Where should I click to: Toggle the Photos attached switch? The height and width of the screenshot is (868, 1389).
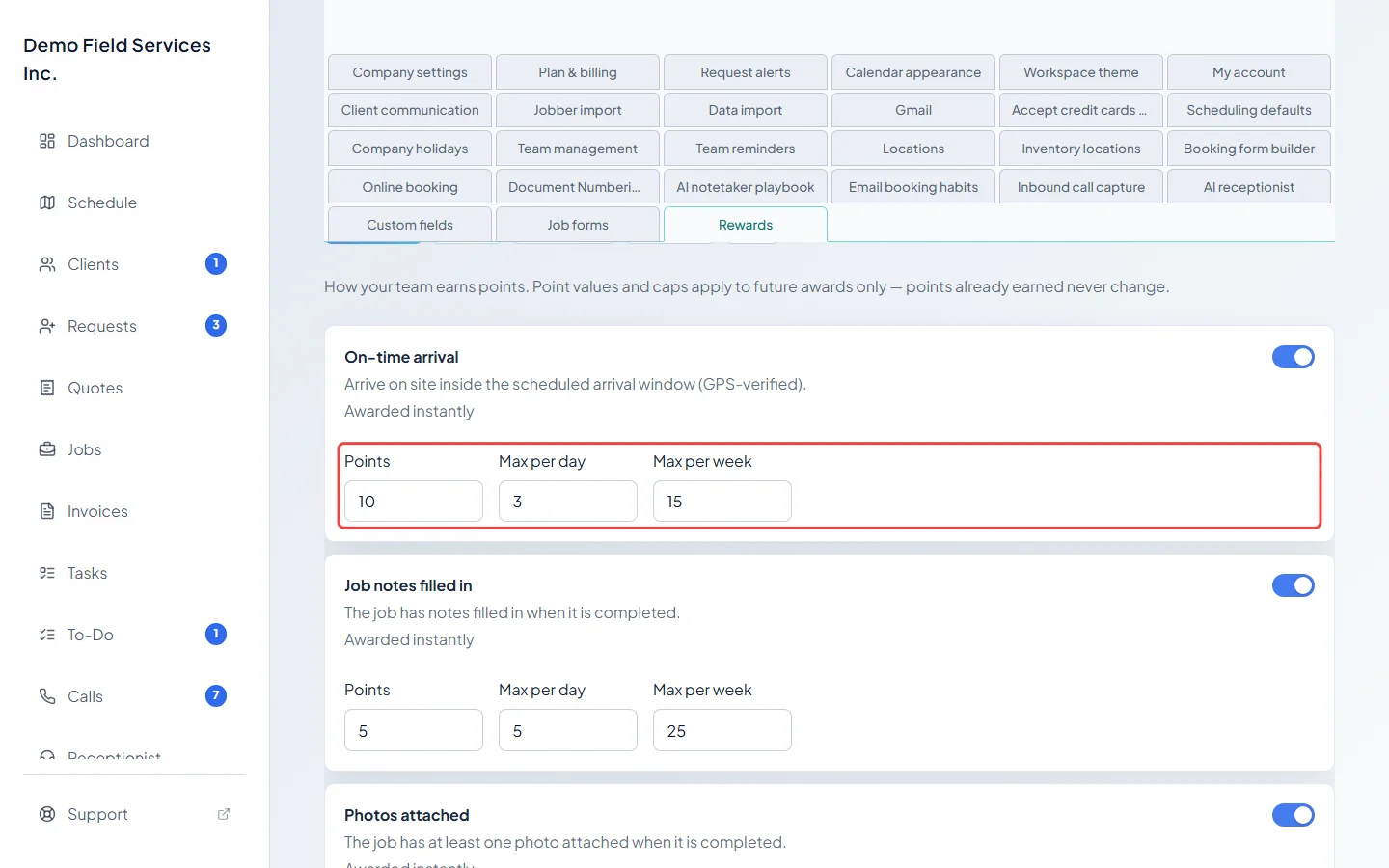click(1294, 815)
